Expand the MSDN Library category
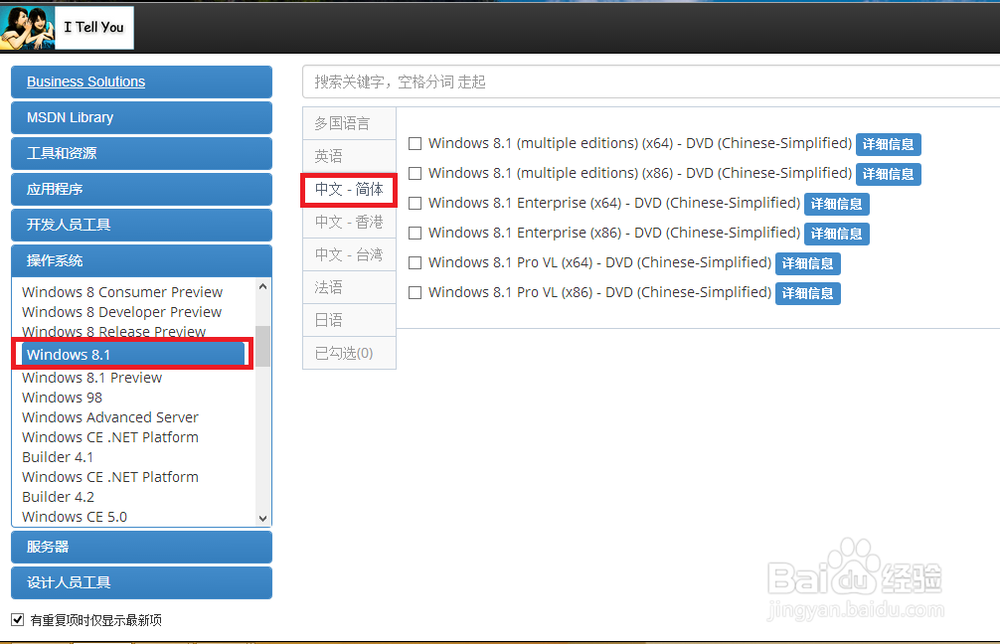1000x644 pixels. (142, 117)
